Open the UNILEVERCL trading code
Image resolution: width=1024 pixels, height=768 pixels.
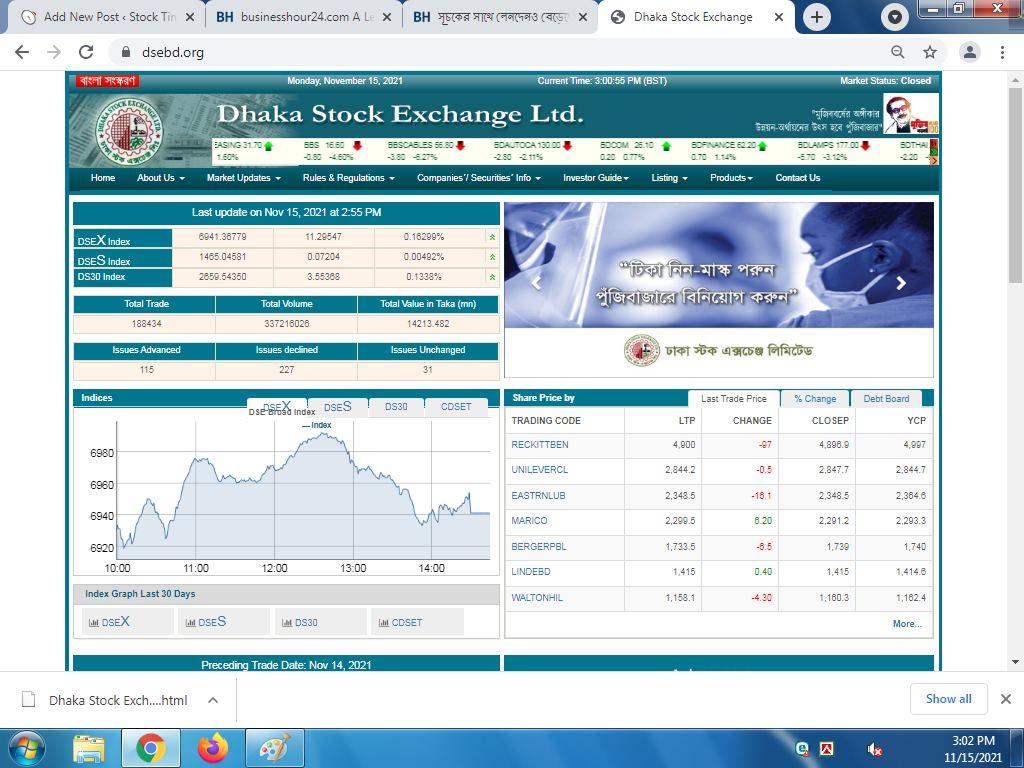click(540, 470)
